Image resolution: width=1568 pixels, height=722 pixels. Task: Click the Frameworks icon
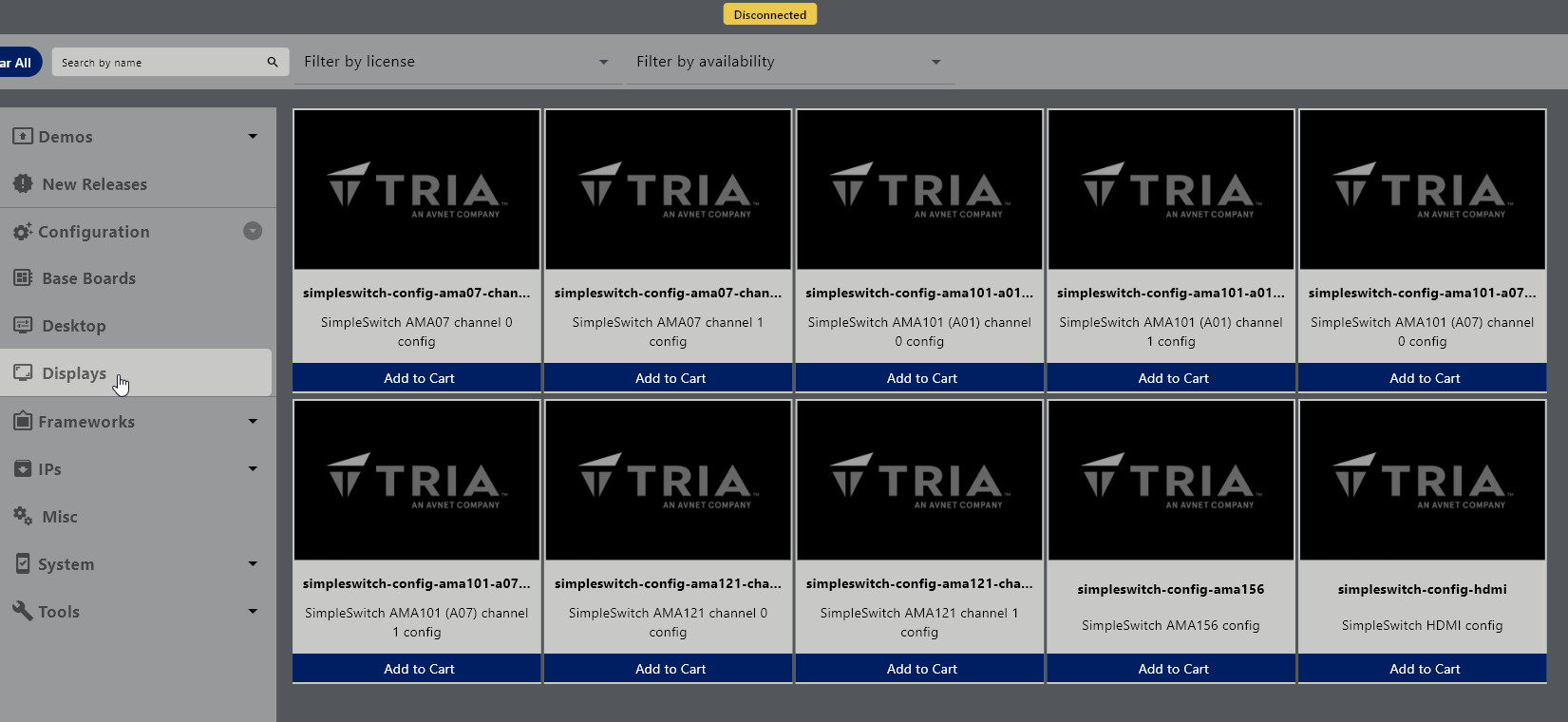coord(23,421)
